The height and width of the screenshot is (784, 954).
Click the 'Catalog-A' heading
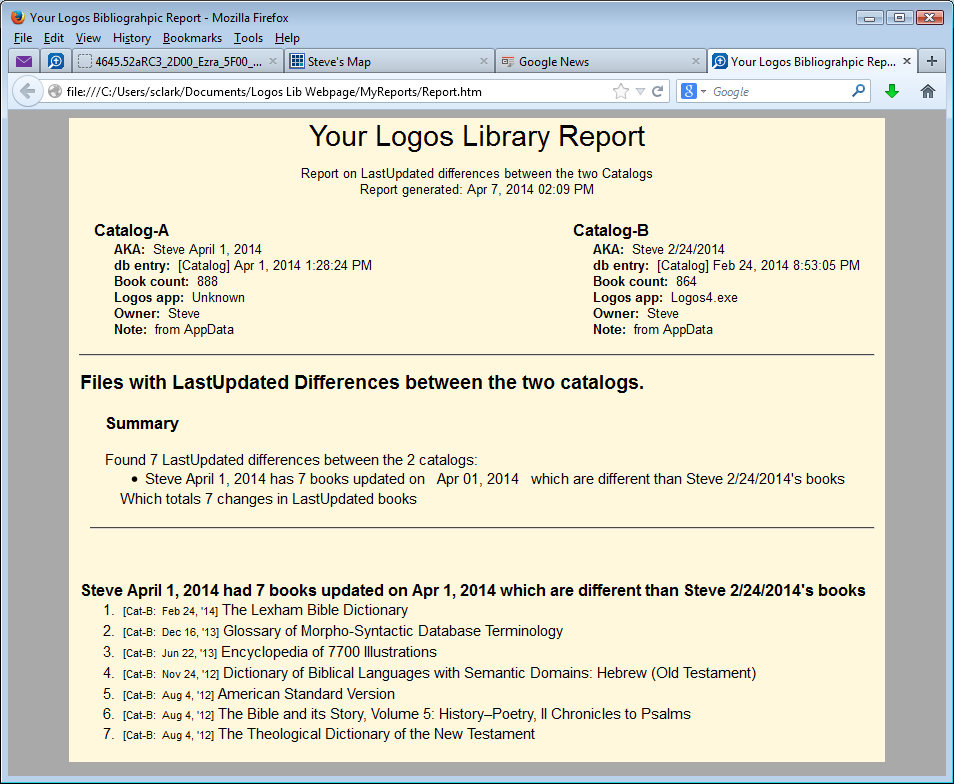tap(131, 231)
